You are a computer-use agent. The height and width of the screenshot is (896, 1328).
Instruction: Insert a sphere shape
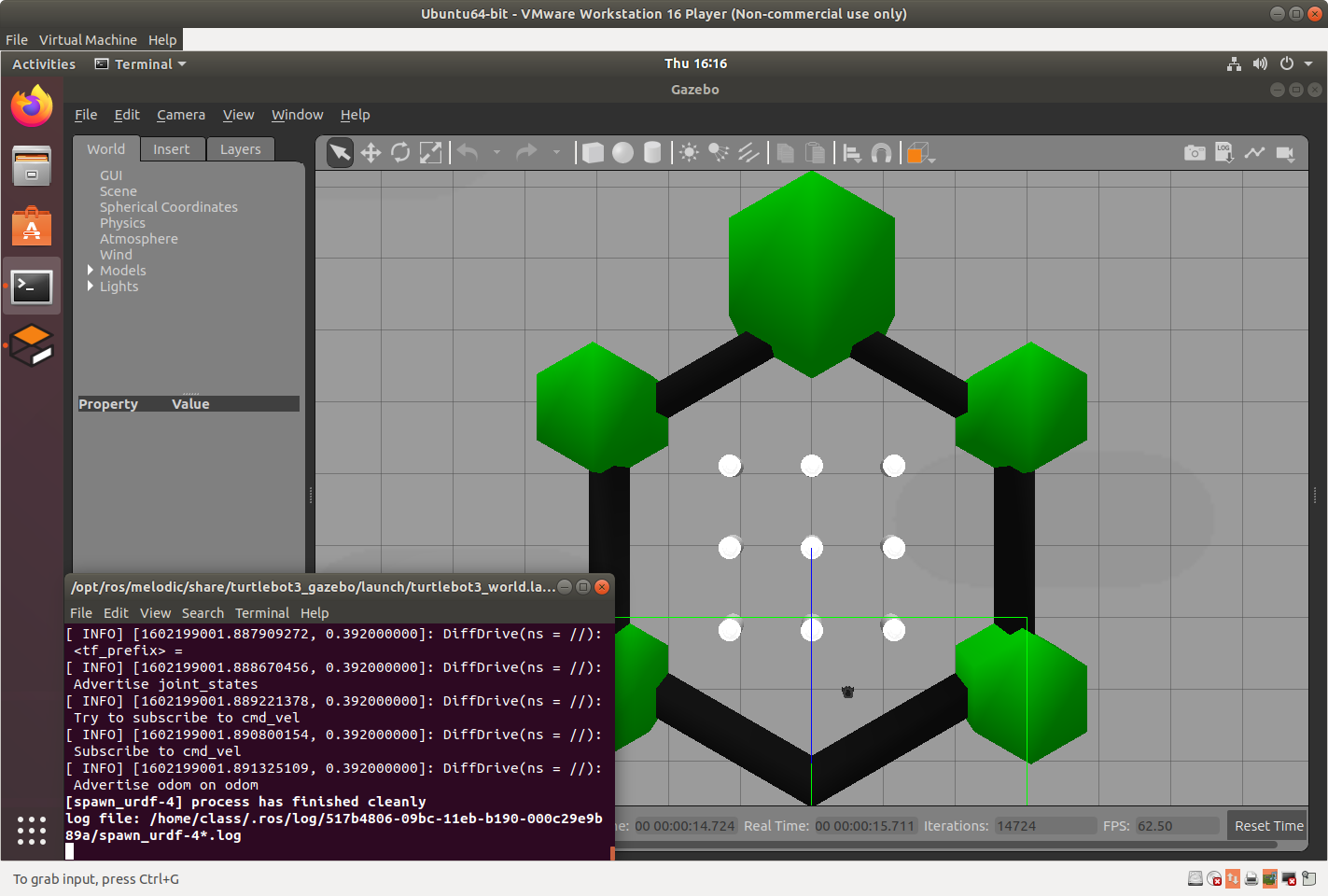622,153
